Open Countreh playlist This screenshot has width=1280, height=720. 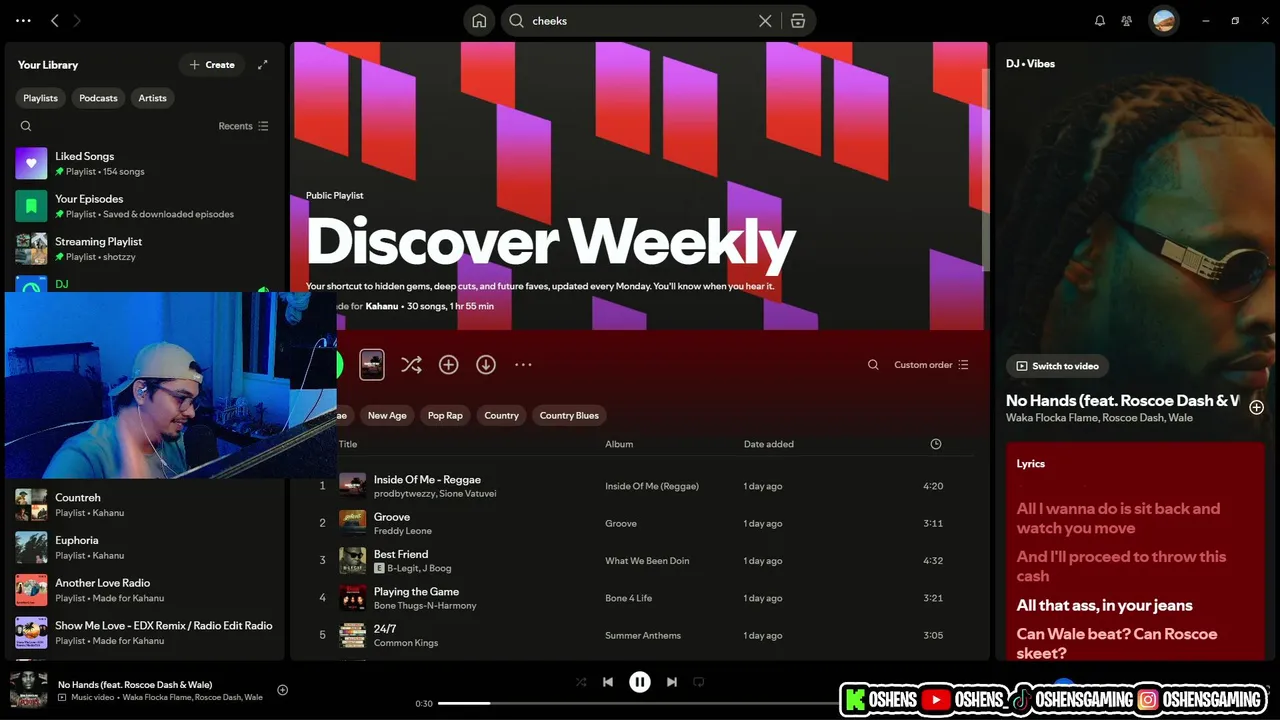click(145, 505)
